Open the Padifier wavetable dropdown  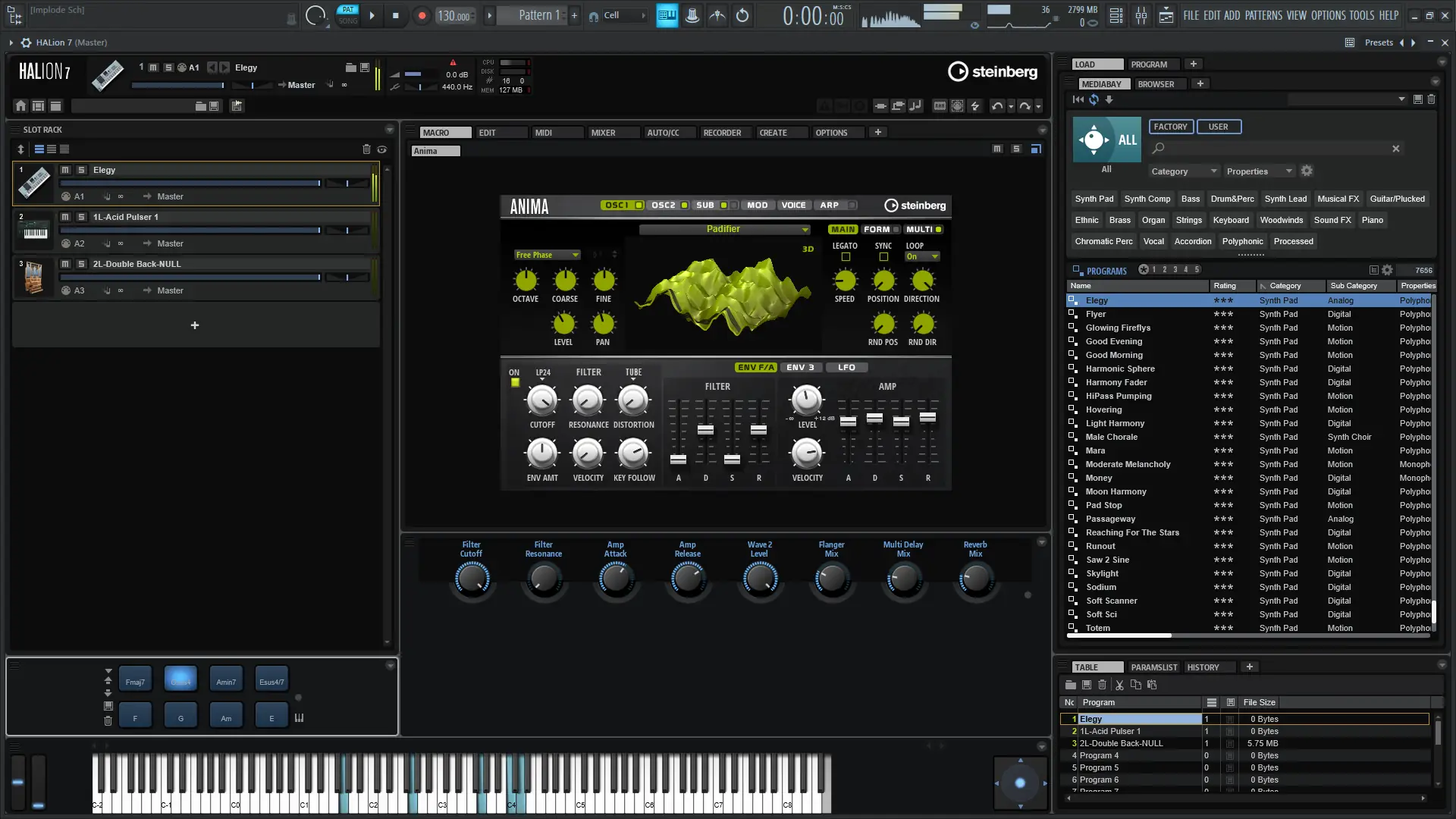pyautogui.click(x=725, y=229)
